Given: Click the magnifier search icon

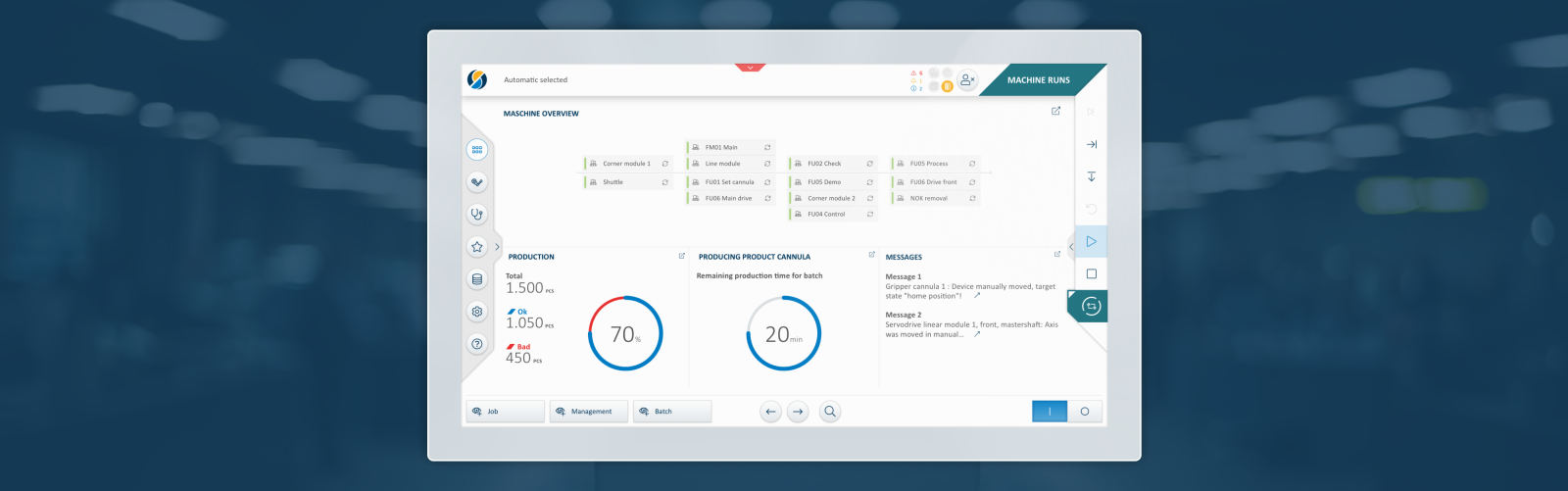Looking at the screenshot, I should (830, 412).
